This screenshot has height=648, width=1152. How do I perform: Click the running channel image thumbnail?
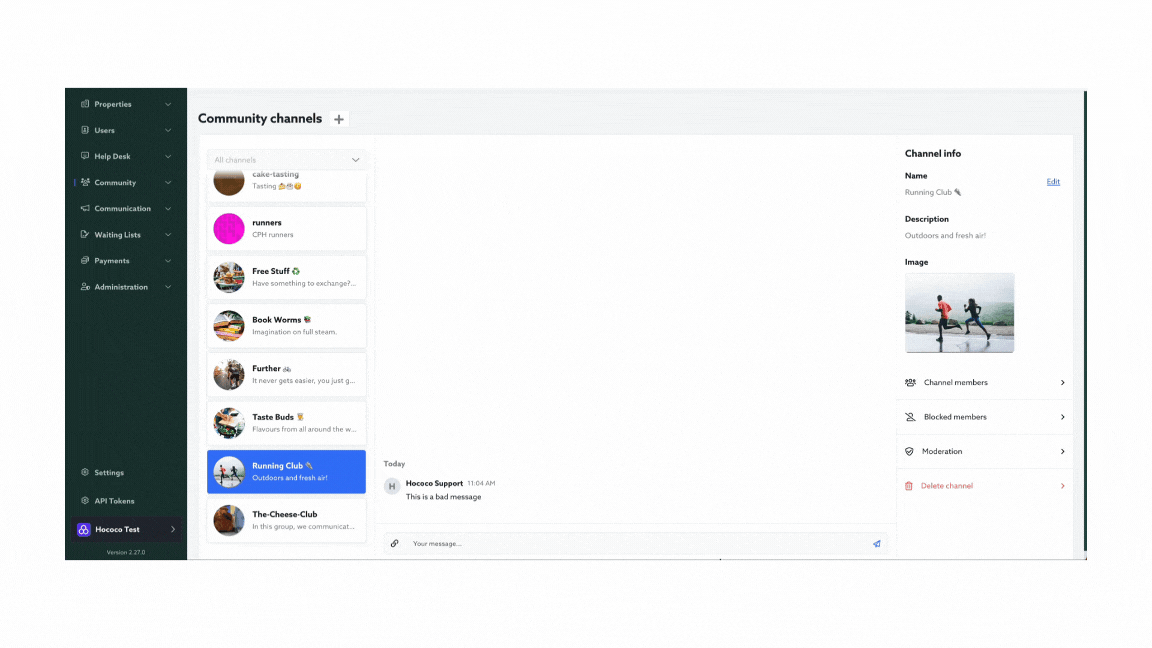pos(959,313)
